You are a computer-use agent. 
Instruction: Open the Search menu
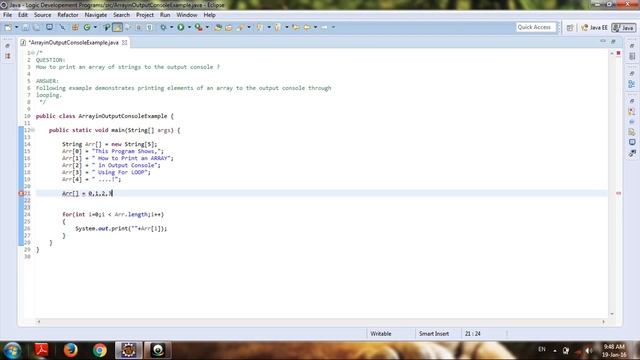[x=121, y=15]
